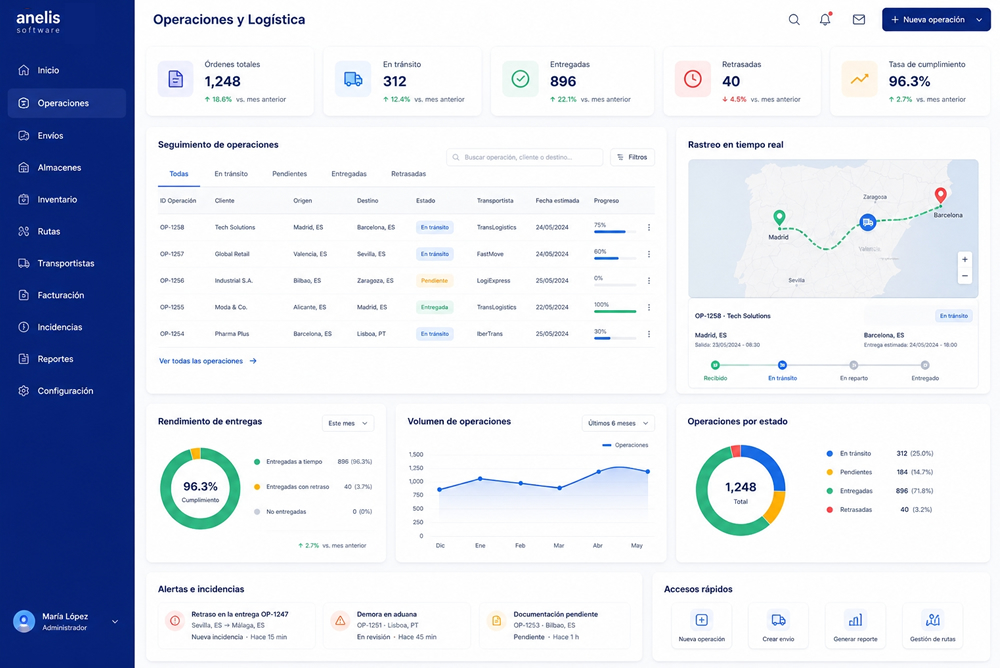Open the notifications bell

pyautogui.click(x=825, y=19)
